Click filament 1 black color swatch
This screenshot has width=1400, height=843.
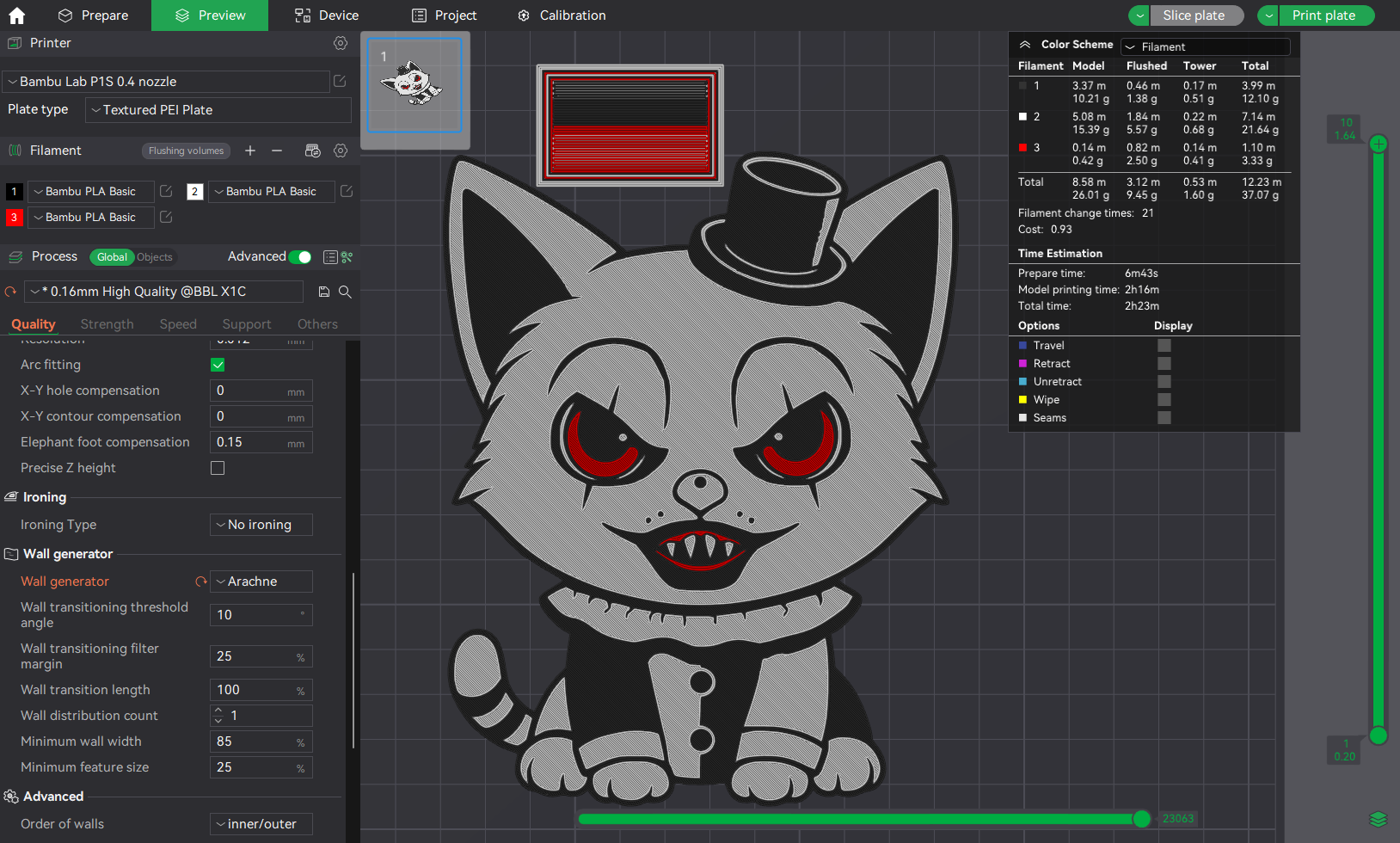[14, 192]
